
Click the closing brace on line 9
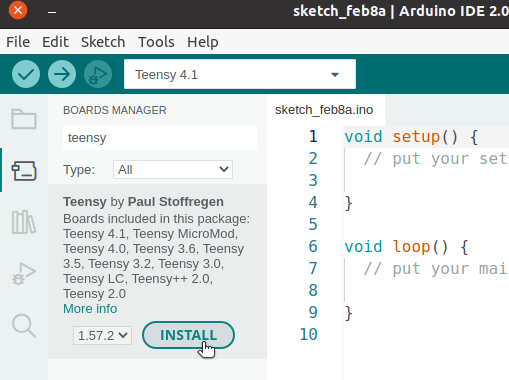[349, 313]
